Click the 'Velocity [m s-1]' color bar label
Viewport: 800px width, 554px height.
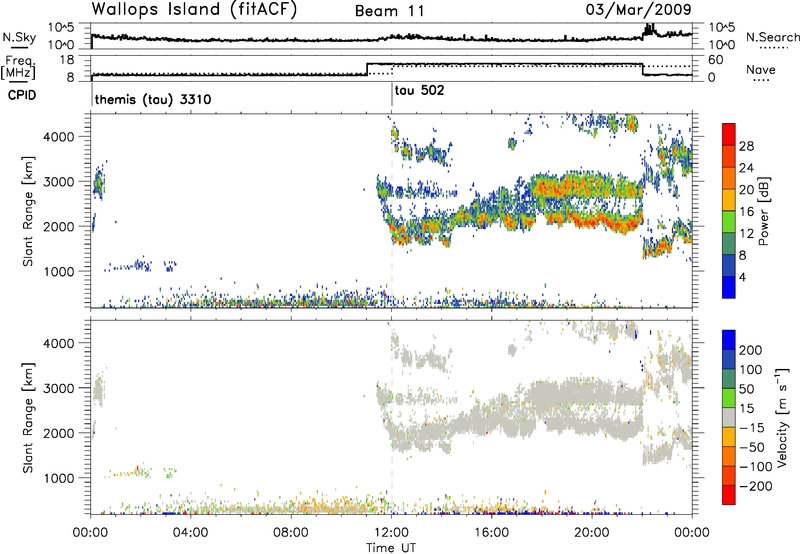click(x=783, y=417)
